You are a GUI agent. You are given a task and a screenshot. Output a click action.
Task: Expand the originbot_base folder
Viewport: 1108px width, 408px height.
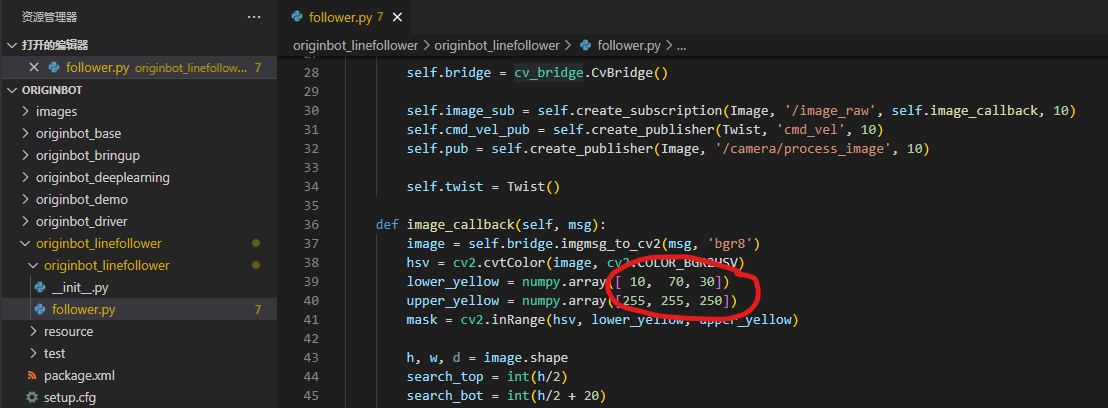click(78, 133)
